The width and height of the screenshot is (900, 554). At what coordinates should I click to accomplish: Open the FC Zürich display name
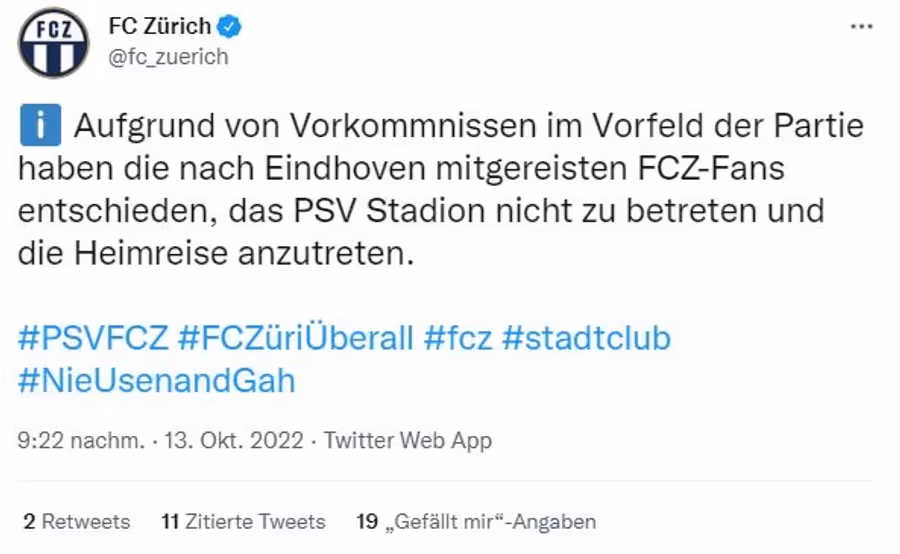pos(160,26)
